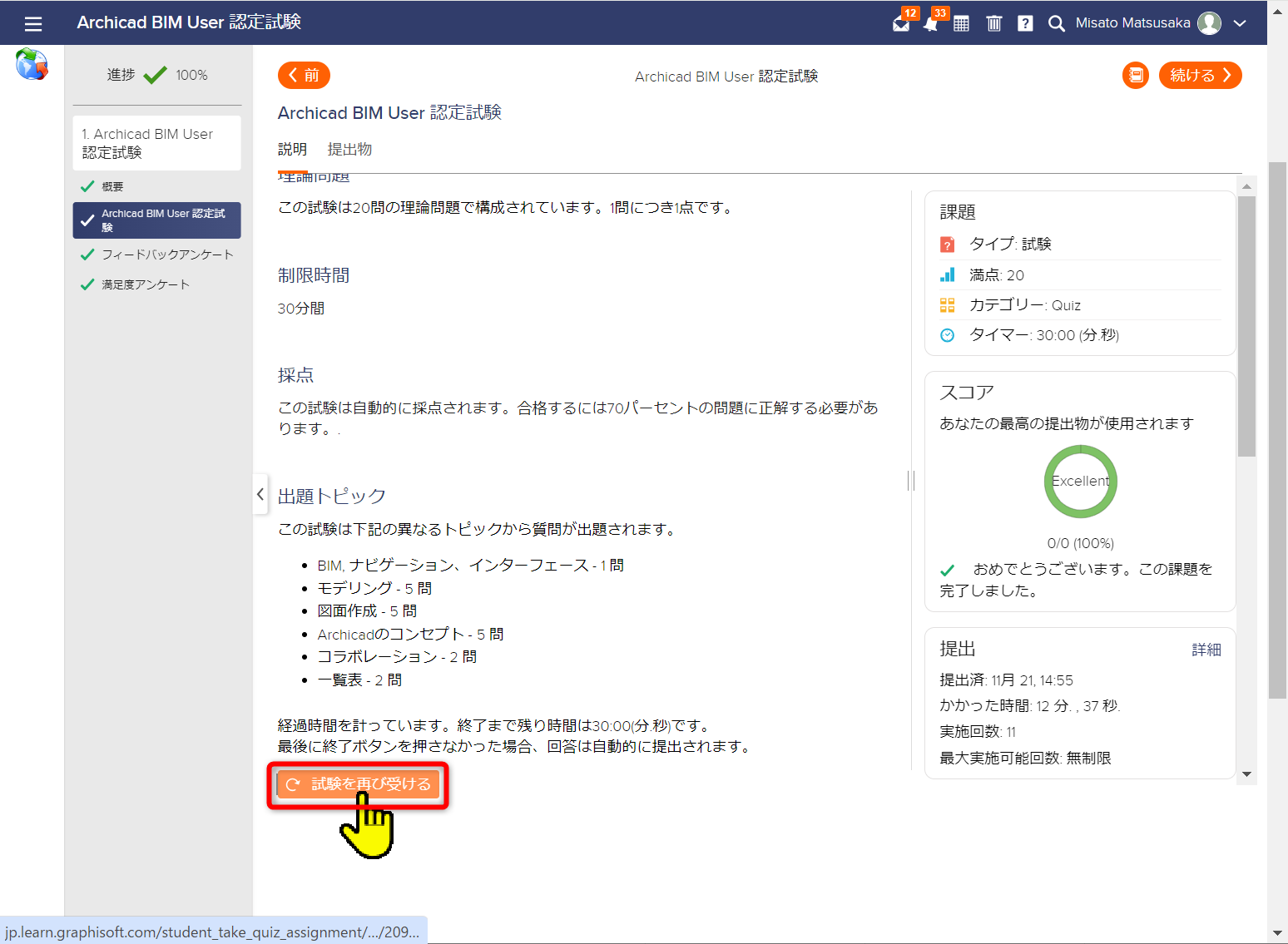Click the かかった時間: 12 分 37 秒 text
Screen dimensions: 1288x944
(x=1030, y=706)
